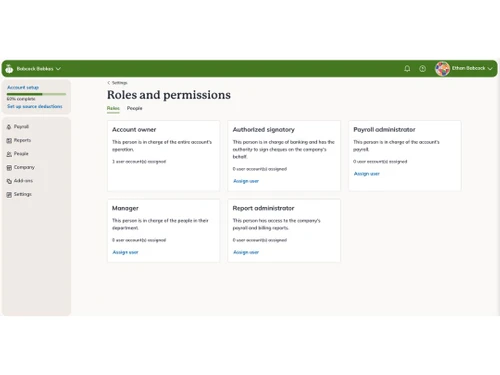This screenshot has height=375, width=500.
Task: Switch to the People tab
Action: pos(134,108)
